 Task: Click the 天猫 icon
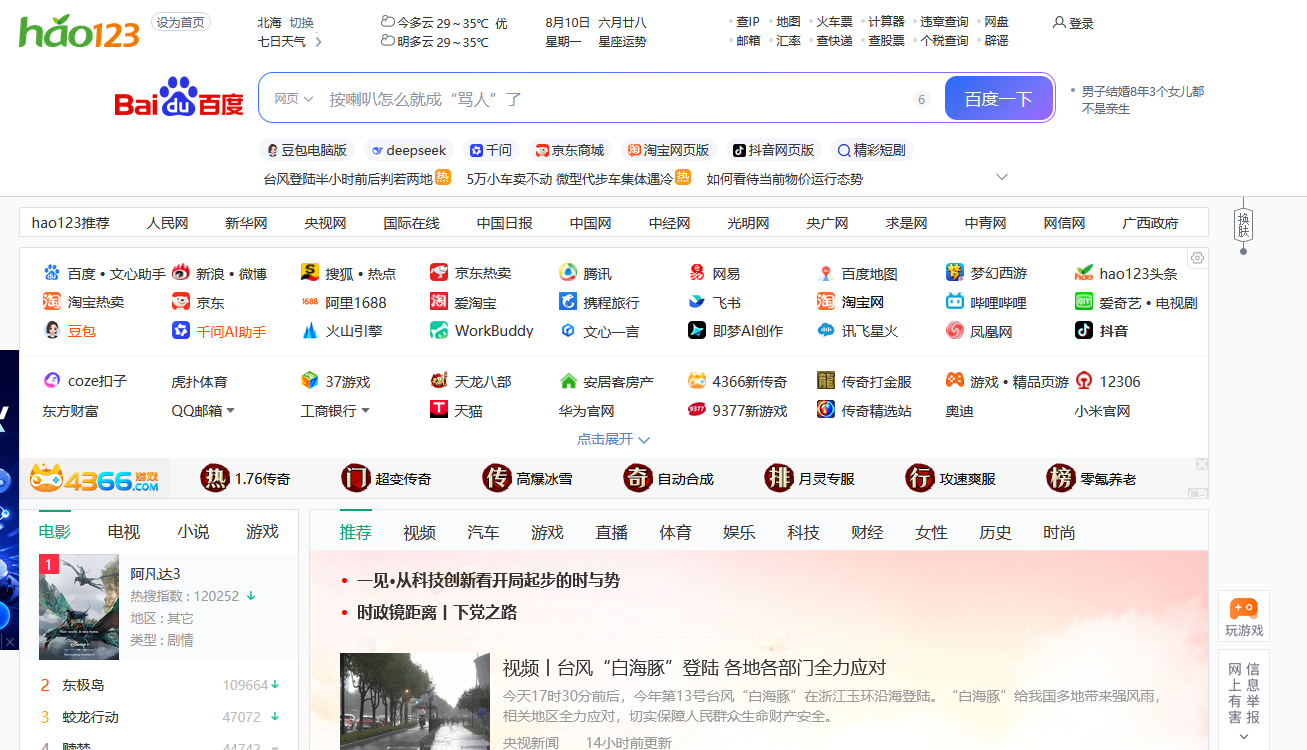point(439,410)
